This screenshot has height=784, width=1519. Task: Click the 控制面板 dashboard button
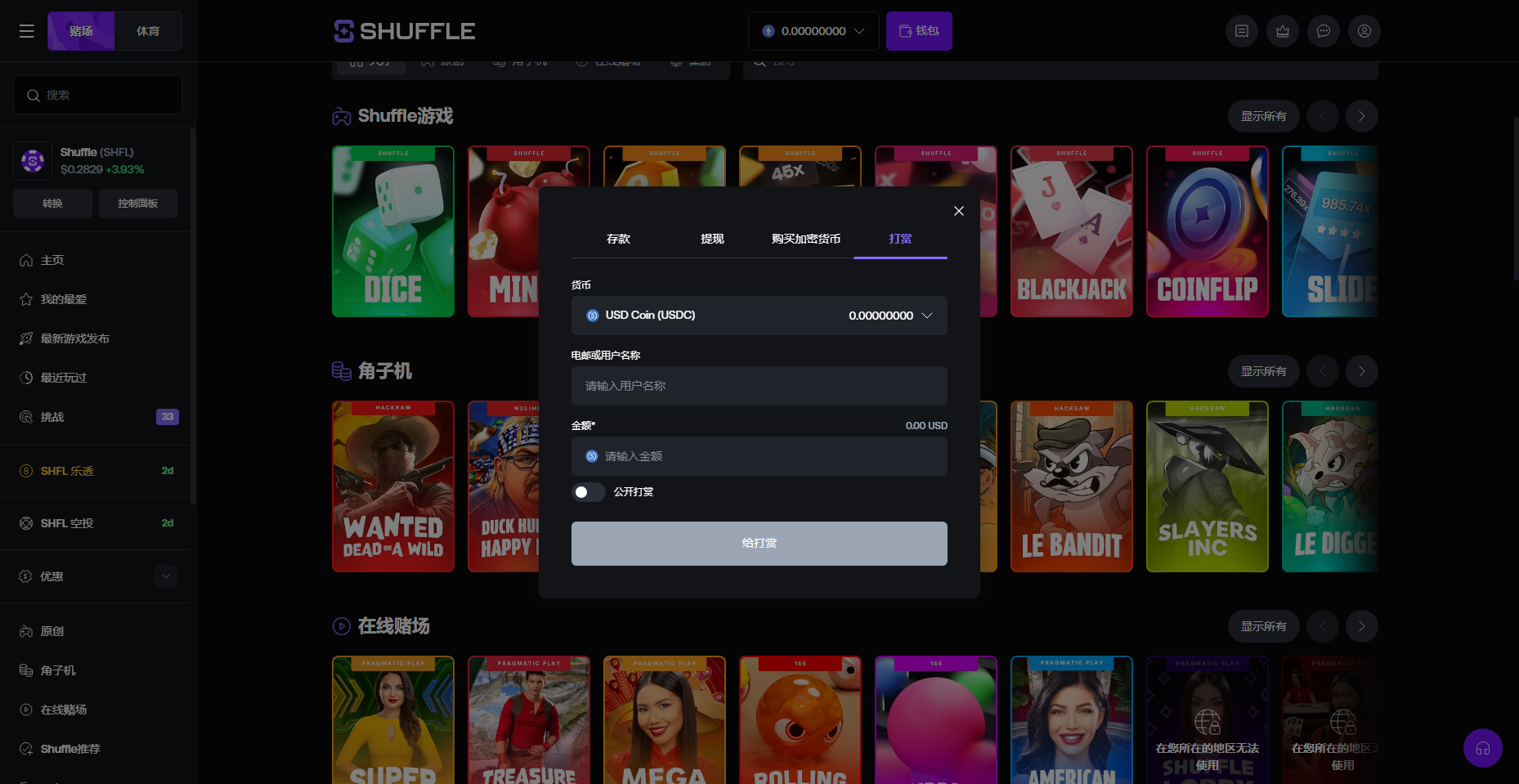(138, 204)
